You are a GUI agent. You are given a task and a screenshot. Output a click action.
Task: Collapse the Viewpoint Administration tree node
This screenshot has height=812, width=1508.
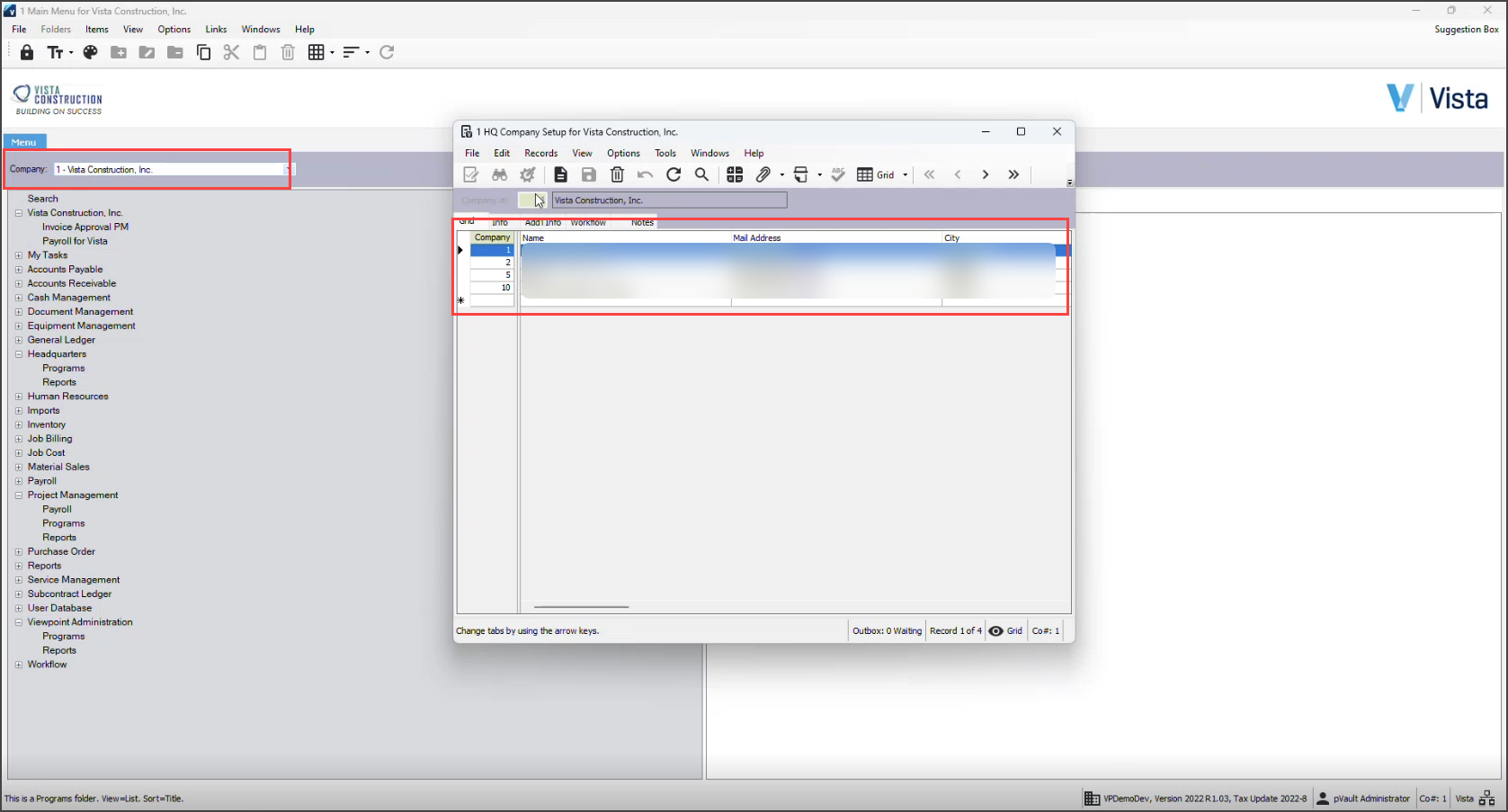pyautogui.click(x=19, y=622)
